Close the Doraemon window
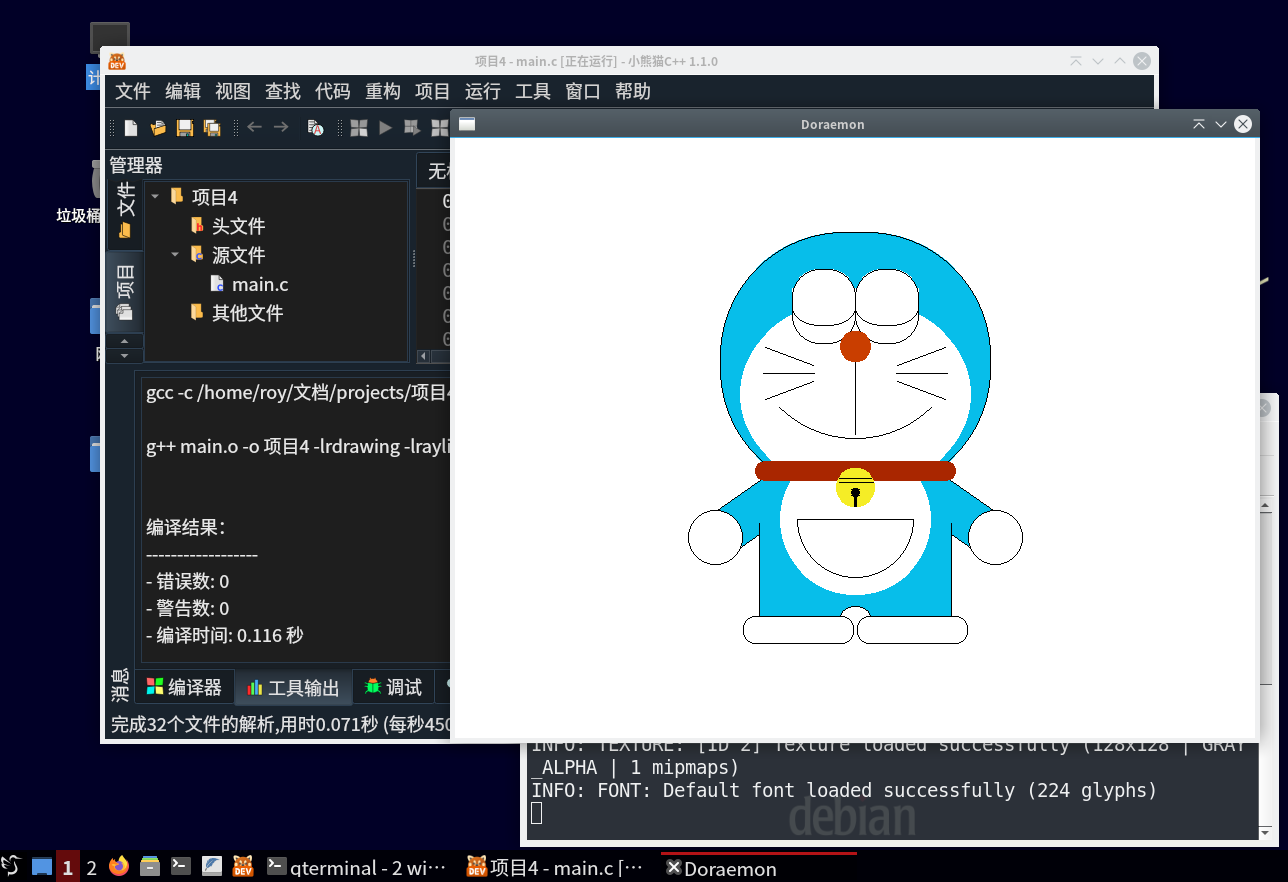1288x882 pixels. pos(1243,124)
